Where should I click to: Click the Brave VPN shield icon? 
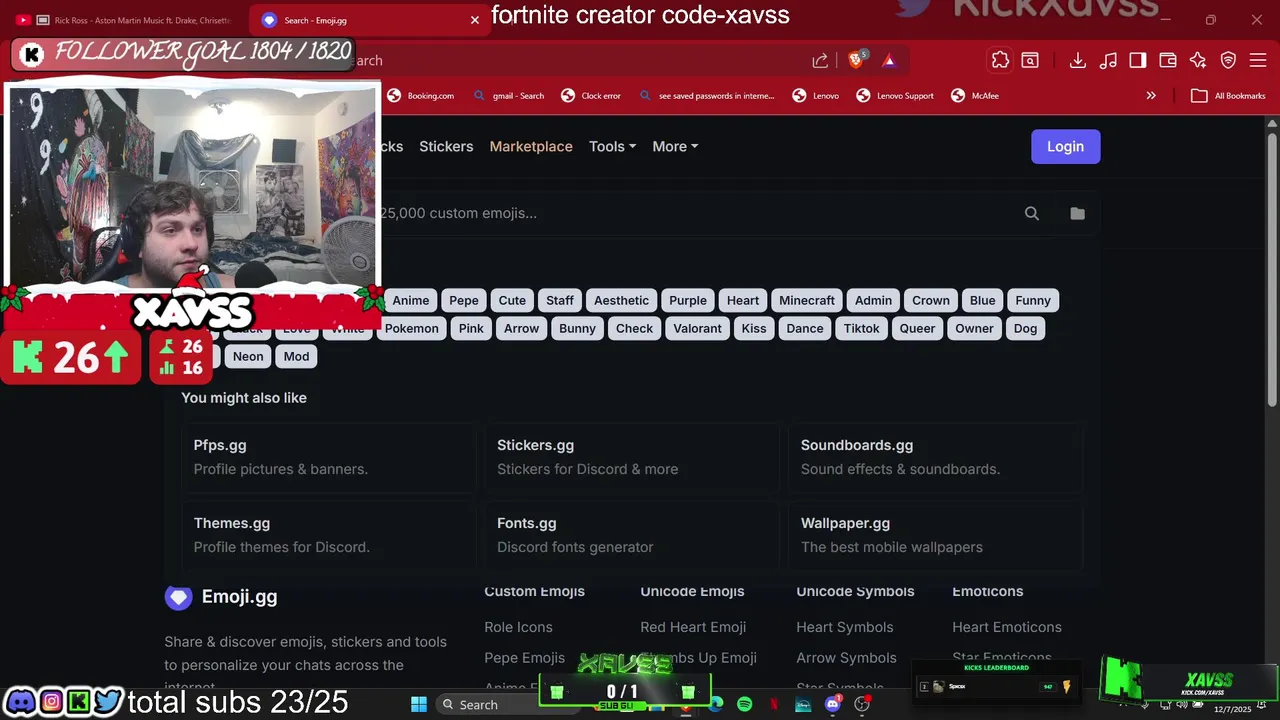click(1228, 60)
